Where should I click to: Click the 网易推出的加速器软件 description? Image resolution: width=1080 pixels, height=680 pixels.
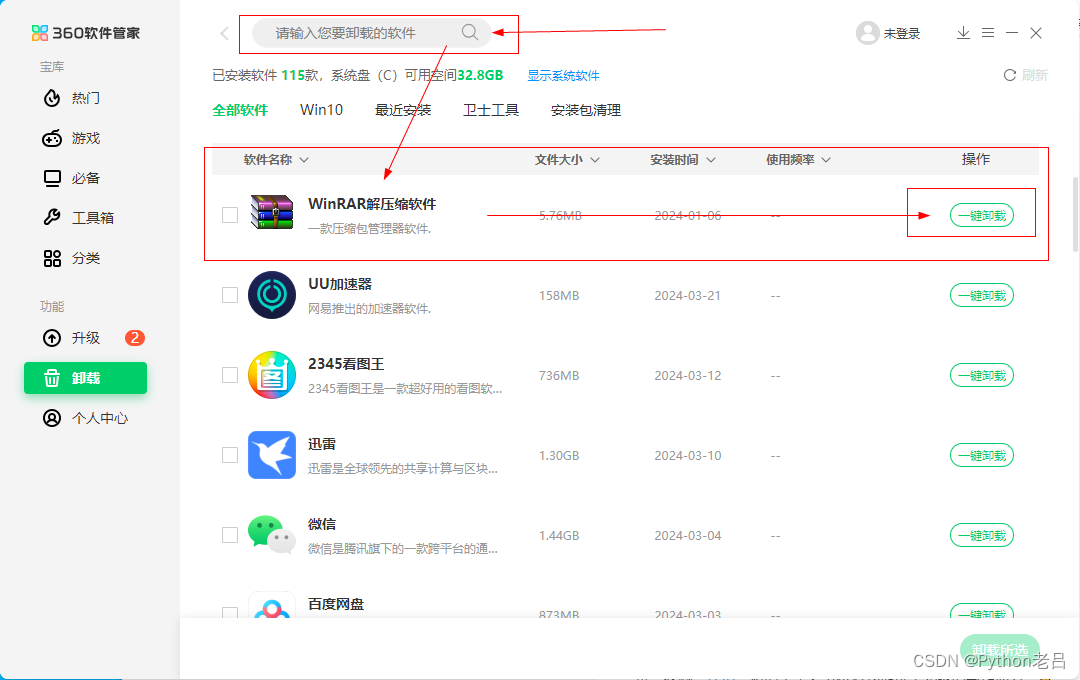(369, 309)
